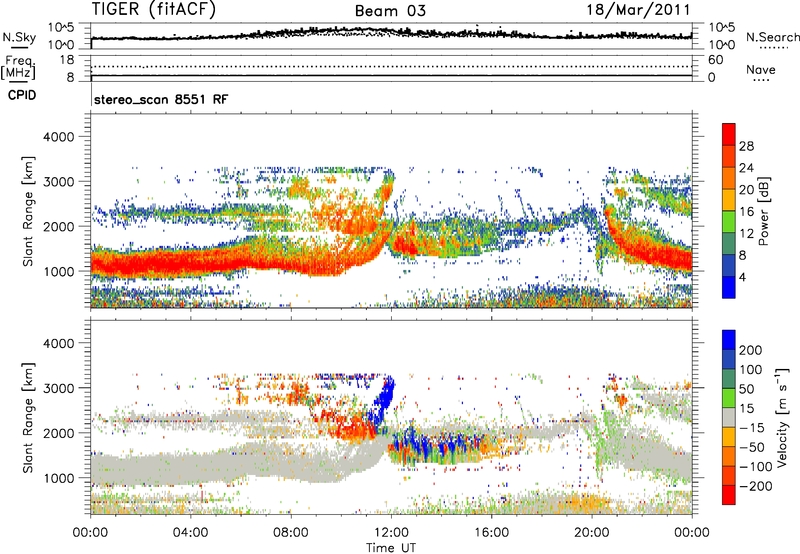Click Power colorbar tick value '28'
800x554 pixels.
[746, 146]
